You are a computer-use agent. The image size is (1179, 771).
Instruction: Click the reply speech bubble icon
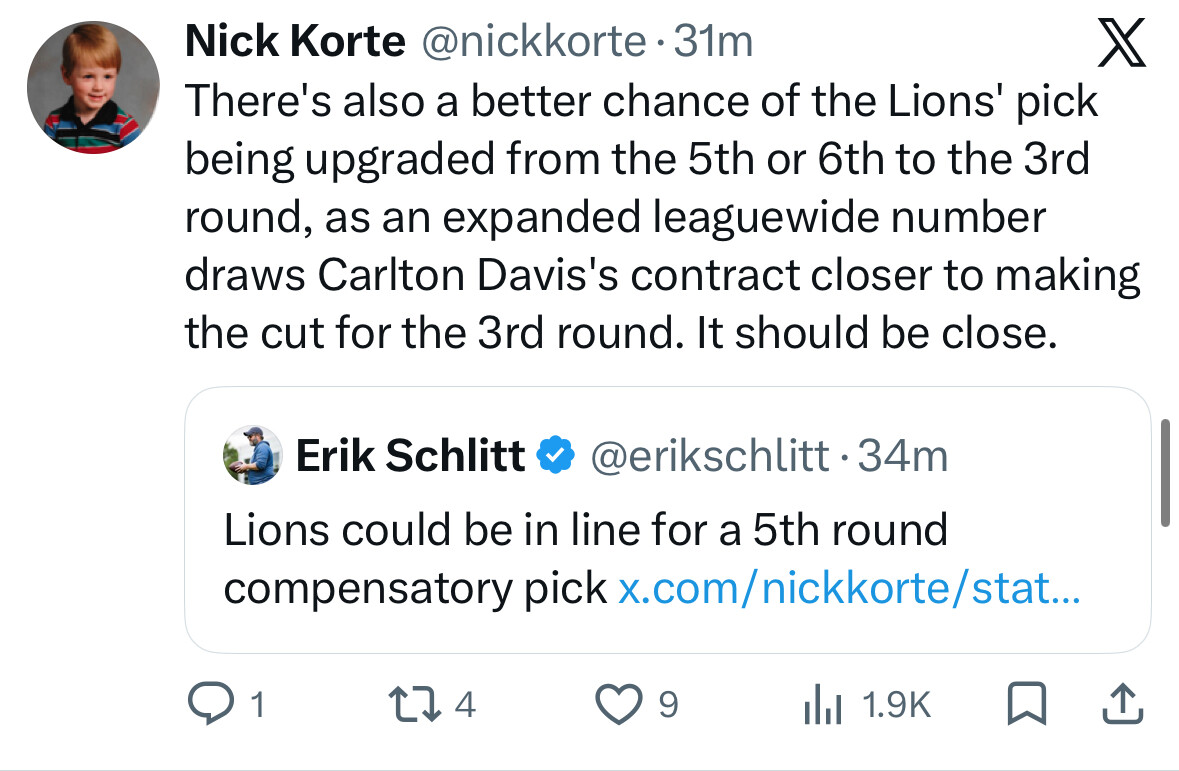(208, 705)
